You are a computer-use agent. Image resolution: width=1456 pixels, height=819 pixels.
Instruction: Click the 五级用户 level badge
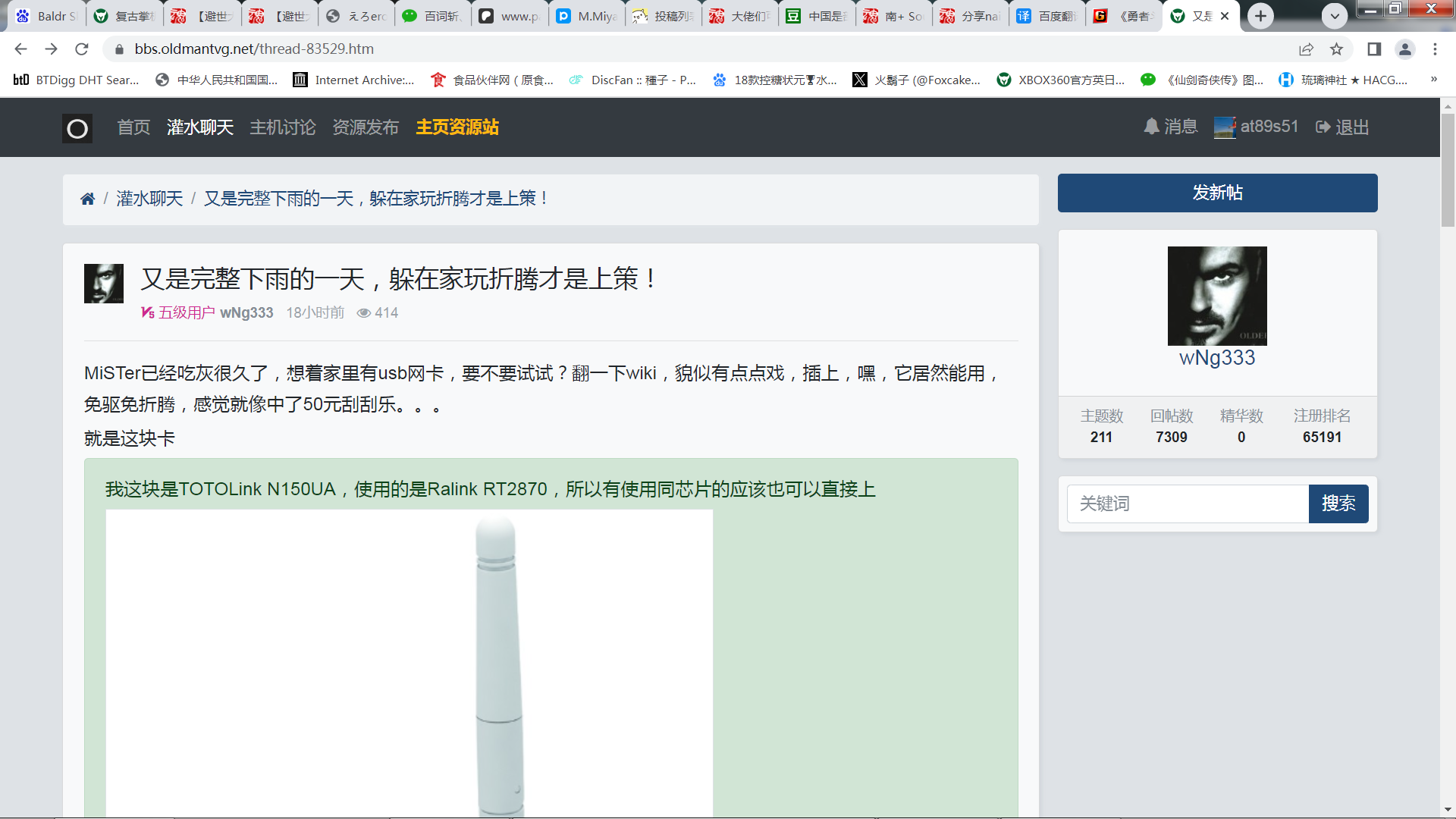[x=178, y=313]
